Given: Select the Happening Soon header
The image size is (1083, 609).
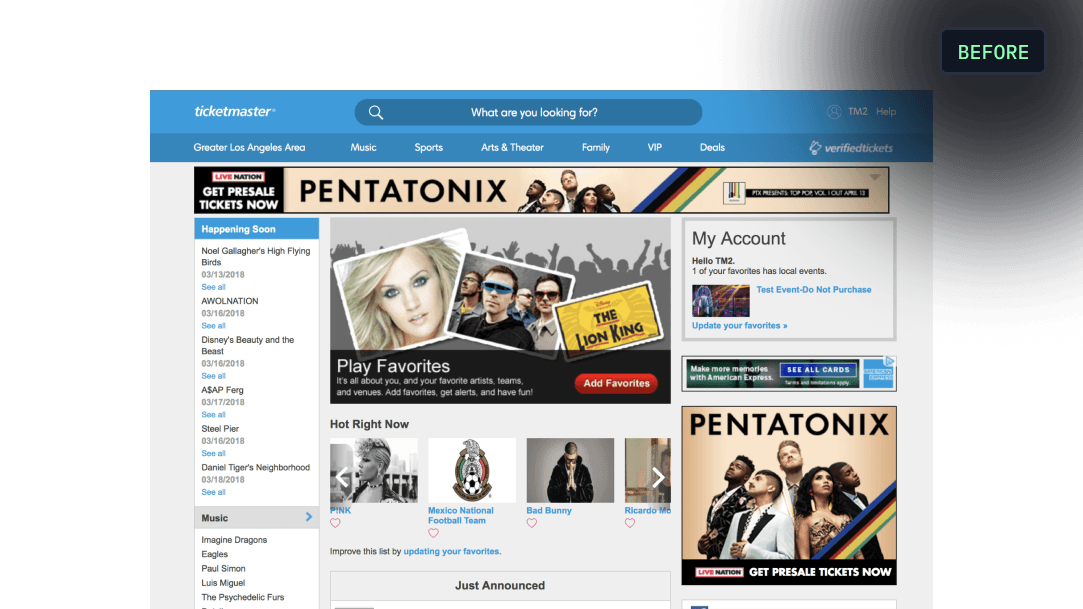Looking at the screenshot, I should point(256,229).
